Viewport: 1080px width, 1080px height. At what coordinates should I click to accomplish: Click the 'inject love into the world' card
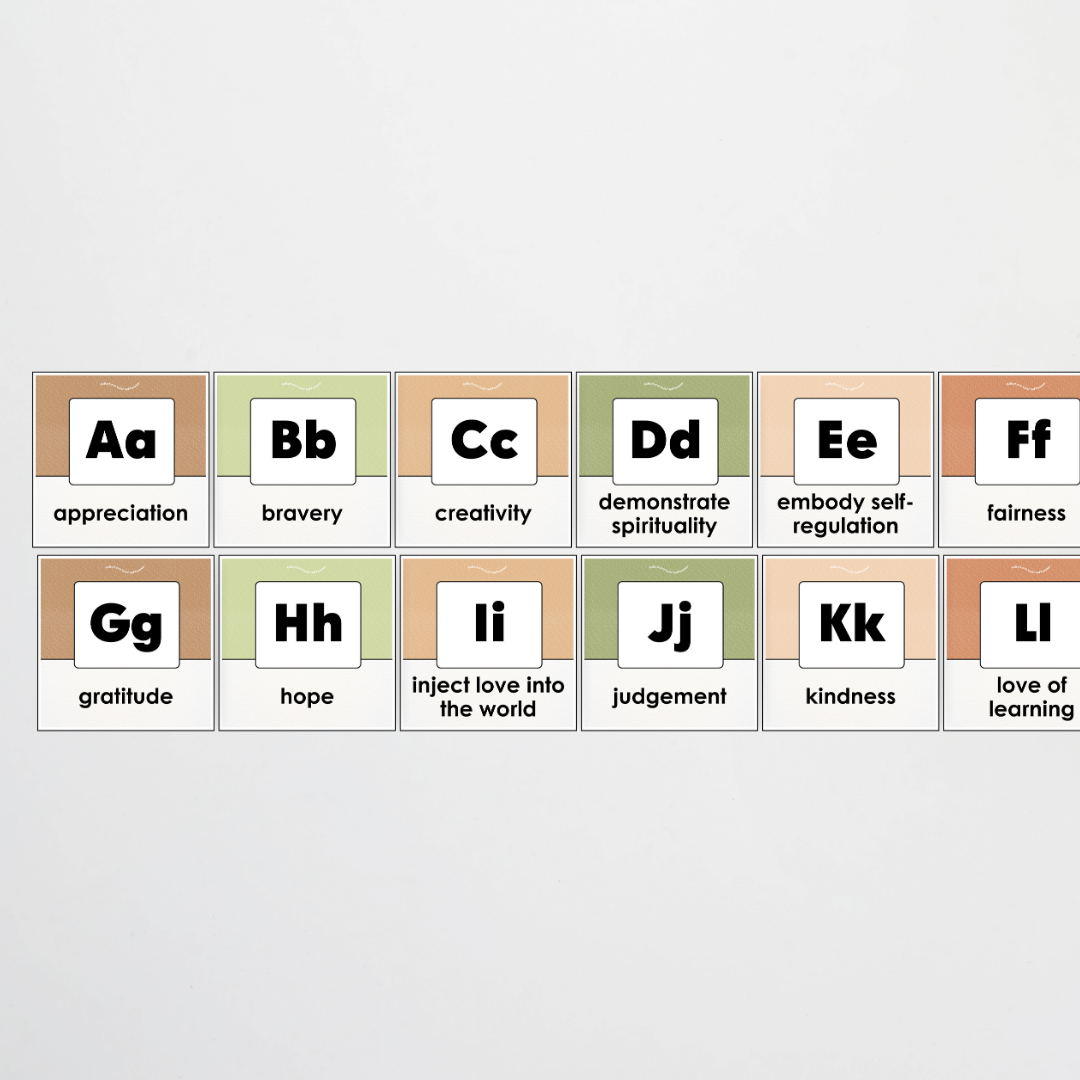pos(487,697)
